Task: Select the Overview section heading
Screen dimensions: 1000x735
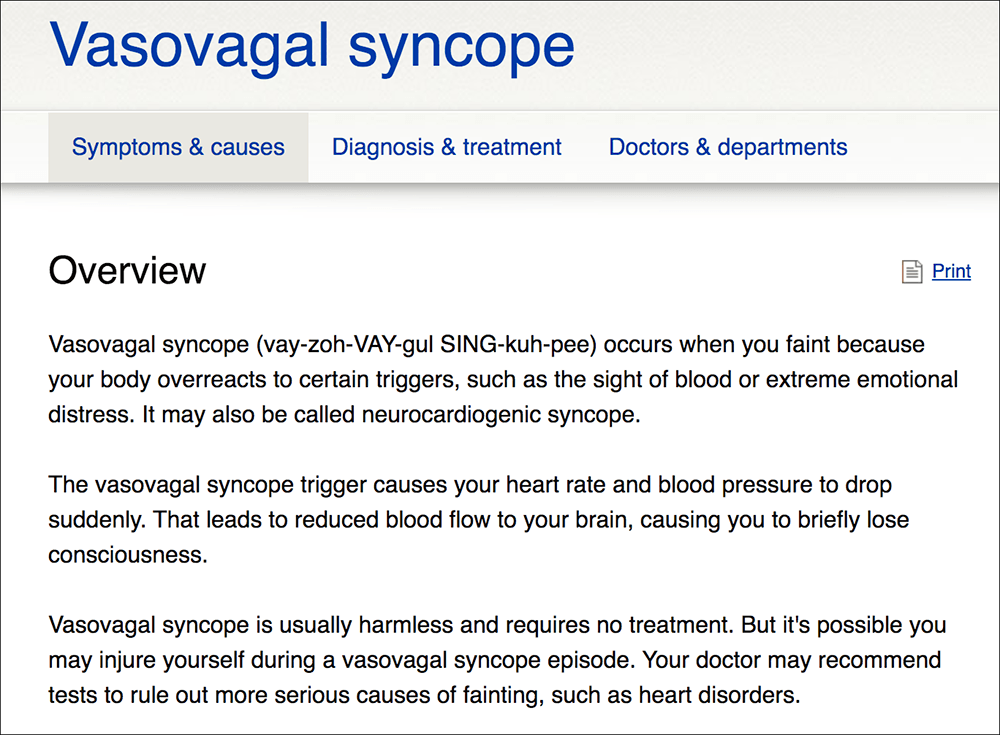Action: (127, 271)
